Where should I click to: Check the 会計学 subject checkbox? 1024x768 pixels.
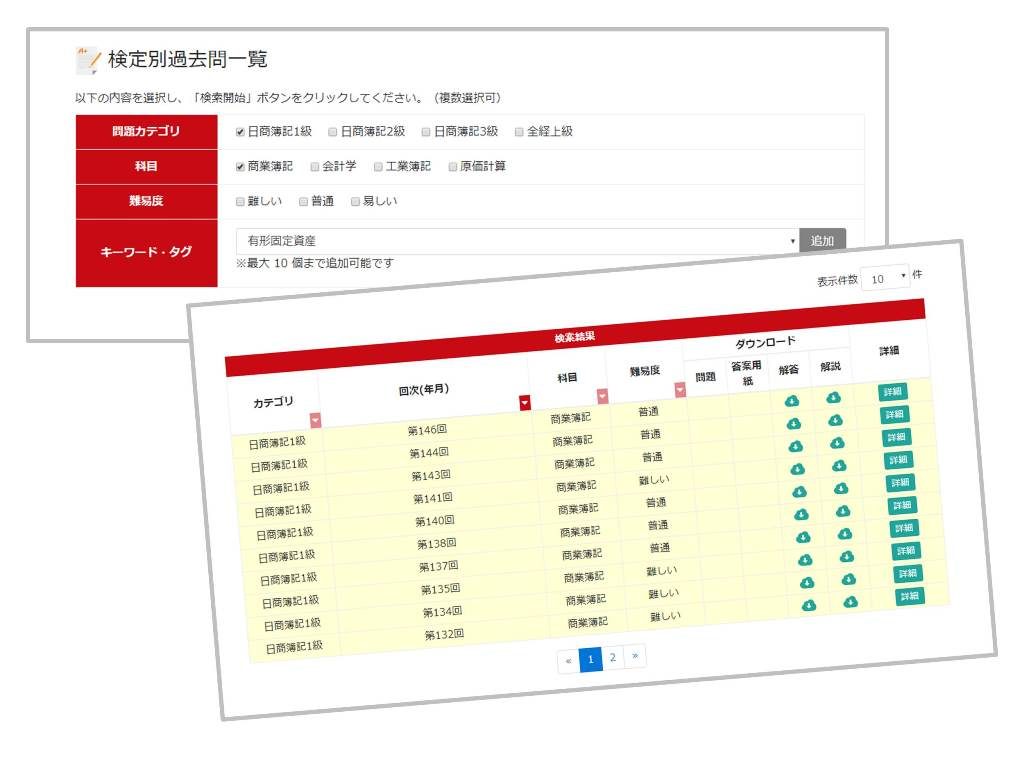pyautogui.click(x=315, y=167)
